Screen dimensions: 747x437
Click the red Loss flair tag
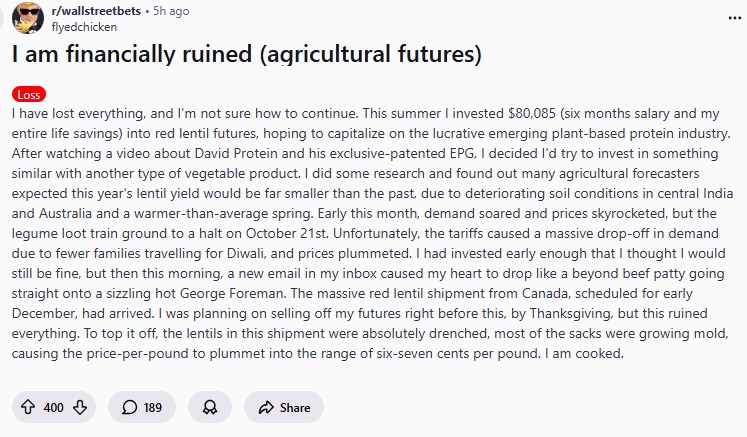29,95
